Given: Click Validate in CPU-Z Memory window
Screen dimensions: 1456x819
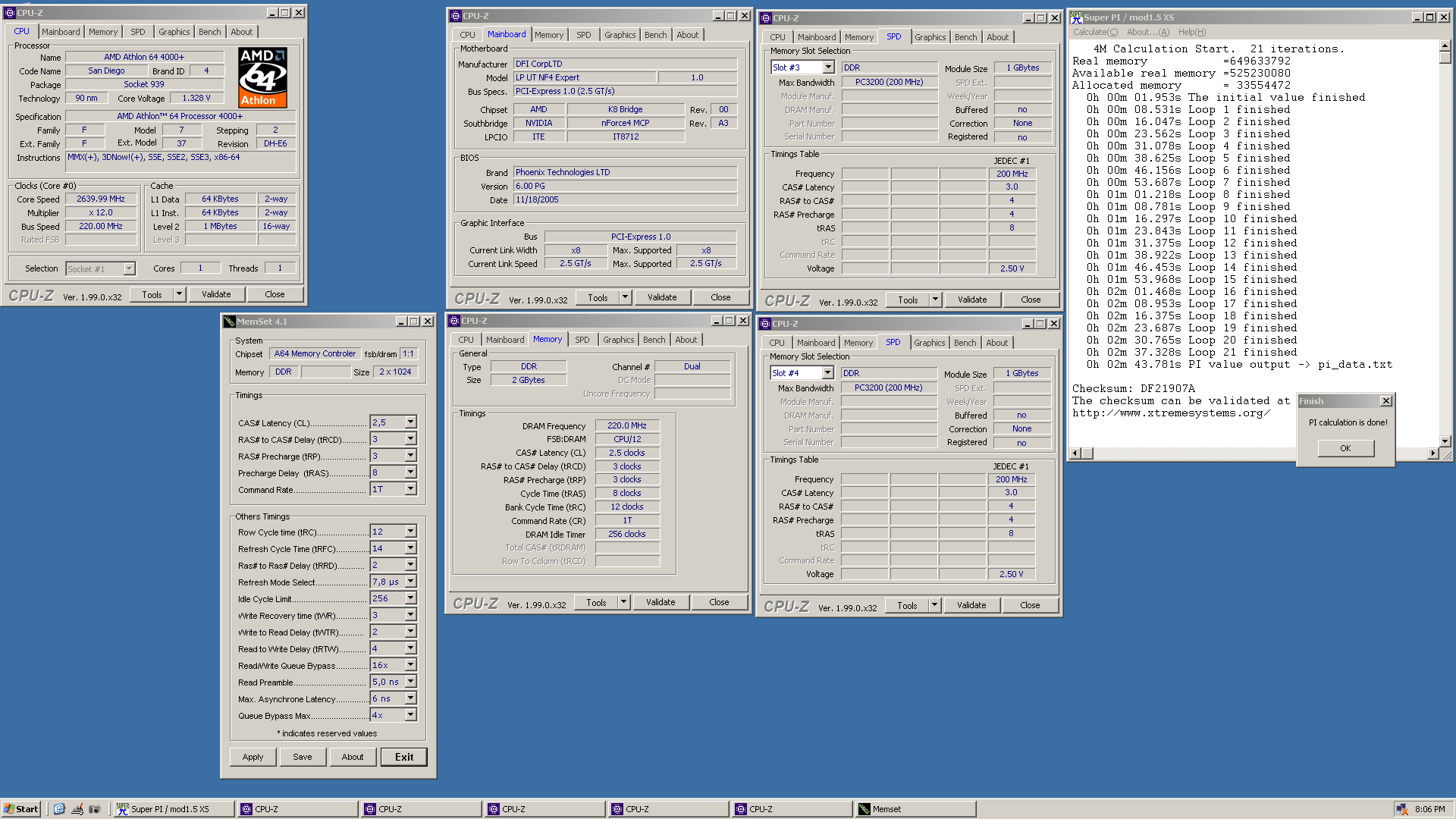Looking at the screenshot, I should (661, 602).
